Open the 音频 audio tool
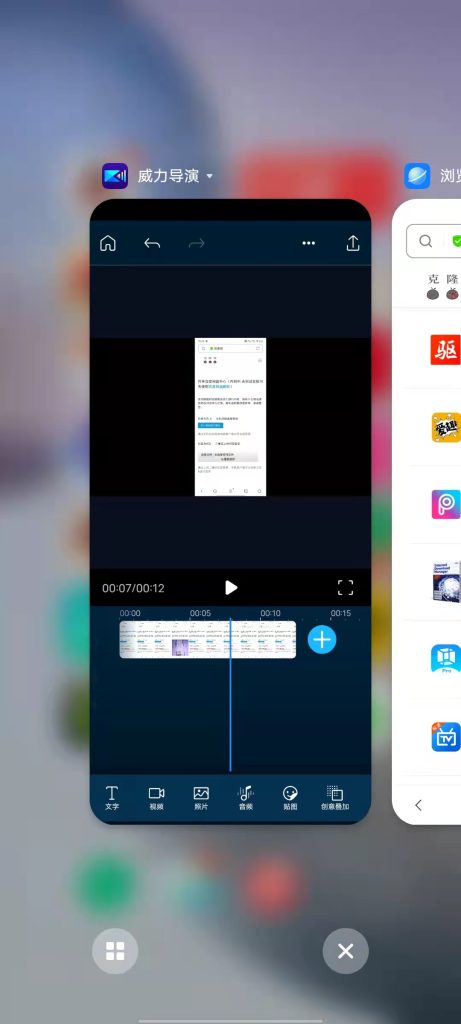Viewport: 461px width, 1024px height. tap(246, 798)
